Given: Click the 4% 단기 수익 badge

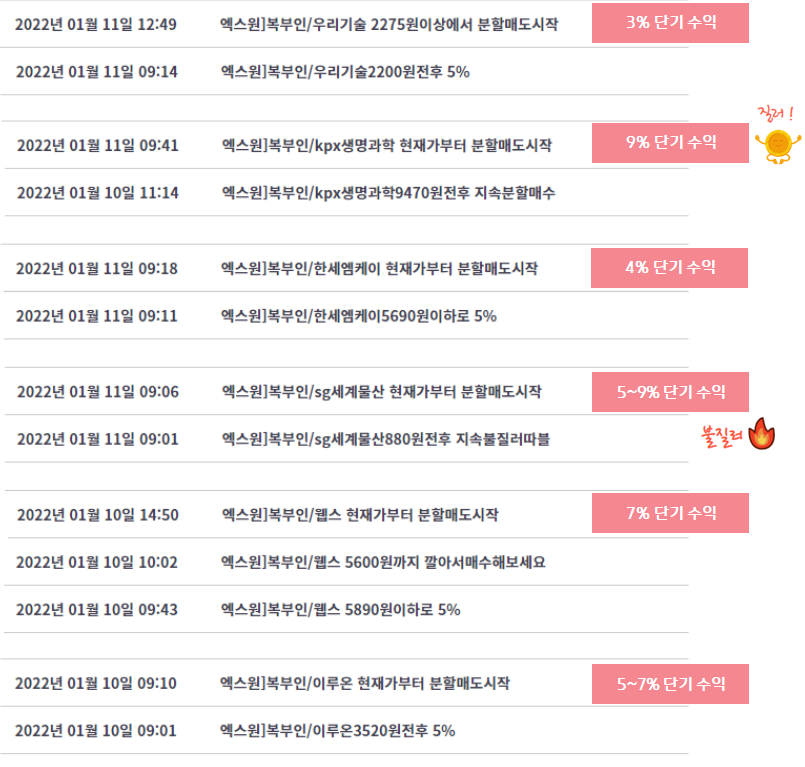Looking at the screenshot, I should point(669,268).
